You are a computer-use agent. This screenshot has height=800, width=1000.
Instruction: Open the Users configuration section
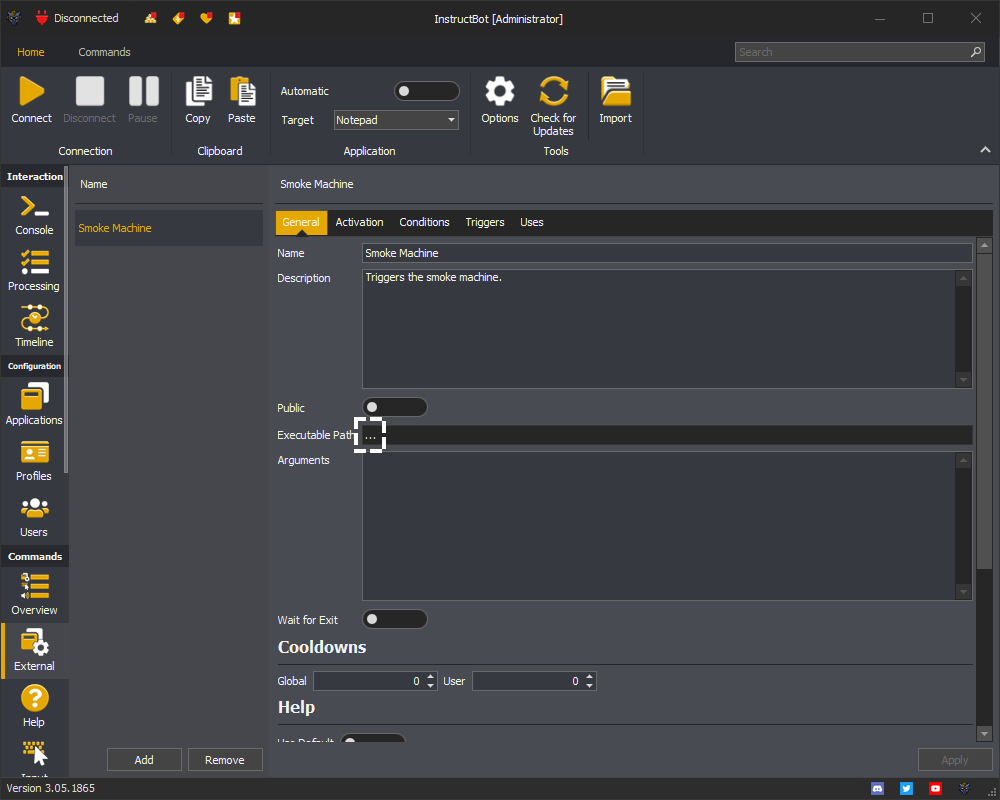(x=34, y=517)
